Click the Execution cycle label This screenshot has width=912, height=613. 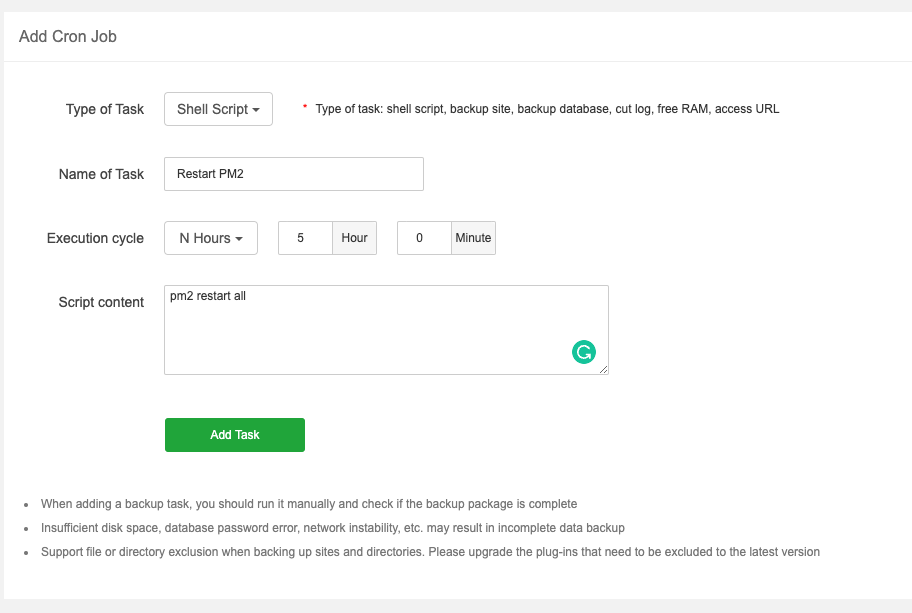coord(96,238)
